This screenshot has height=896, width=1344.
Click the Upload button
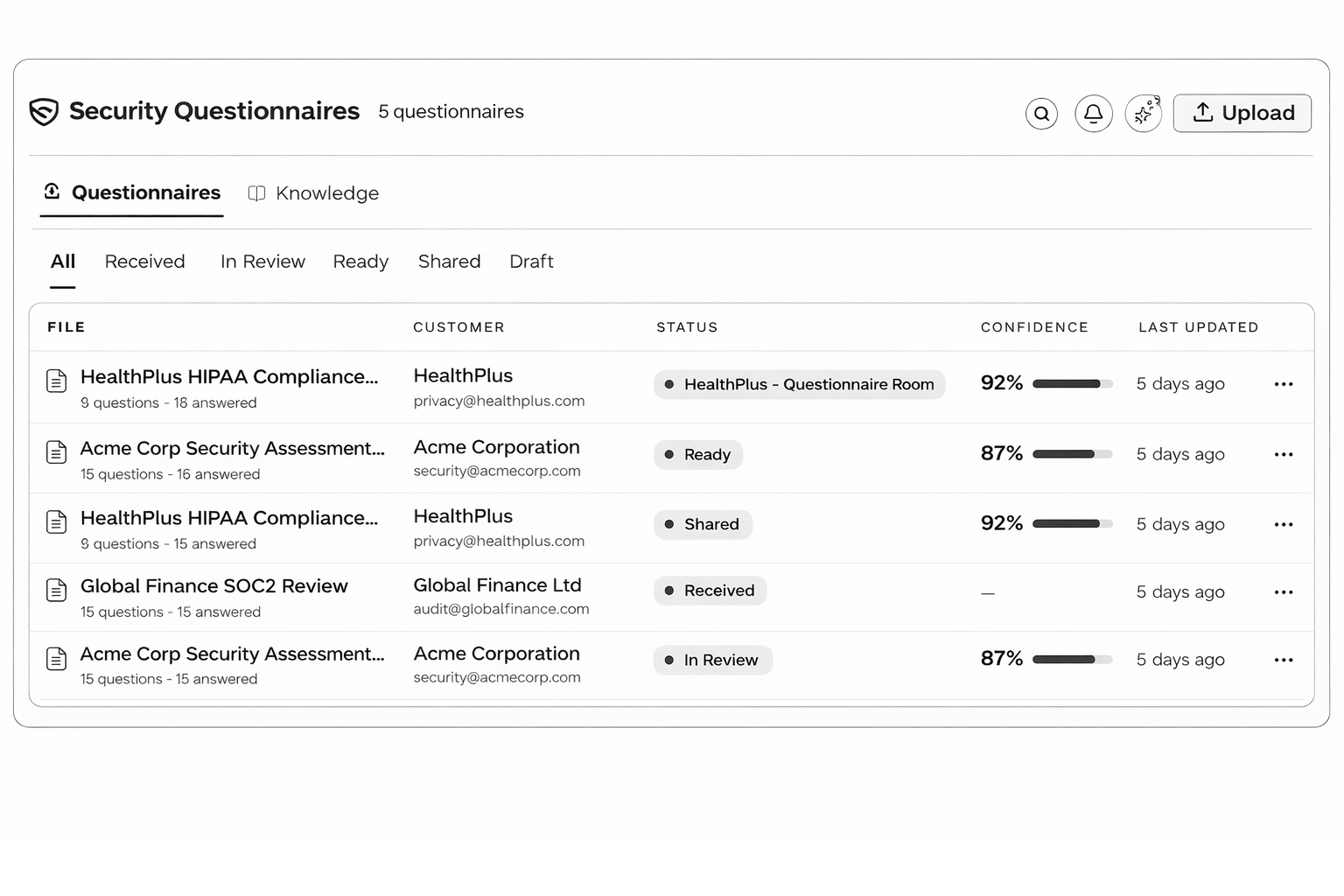(x=1242, y=113)
